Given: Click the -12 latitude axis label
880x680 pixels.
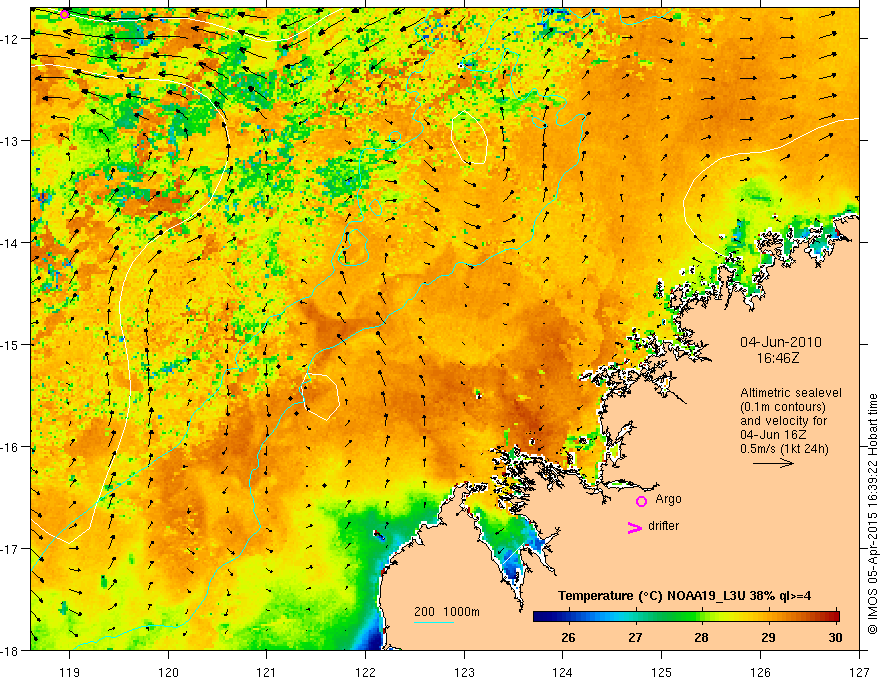Looking at the screenshot, I should 11,39.
